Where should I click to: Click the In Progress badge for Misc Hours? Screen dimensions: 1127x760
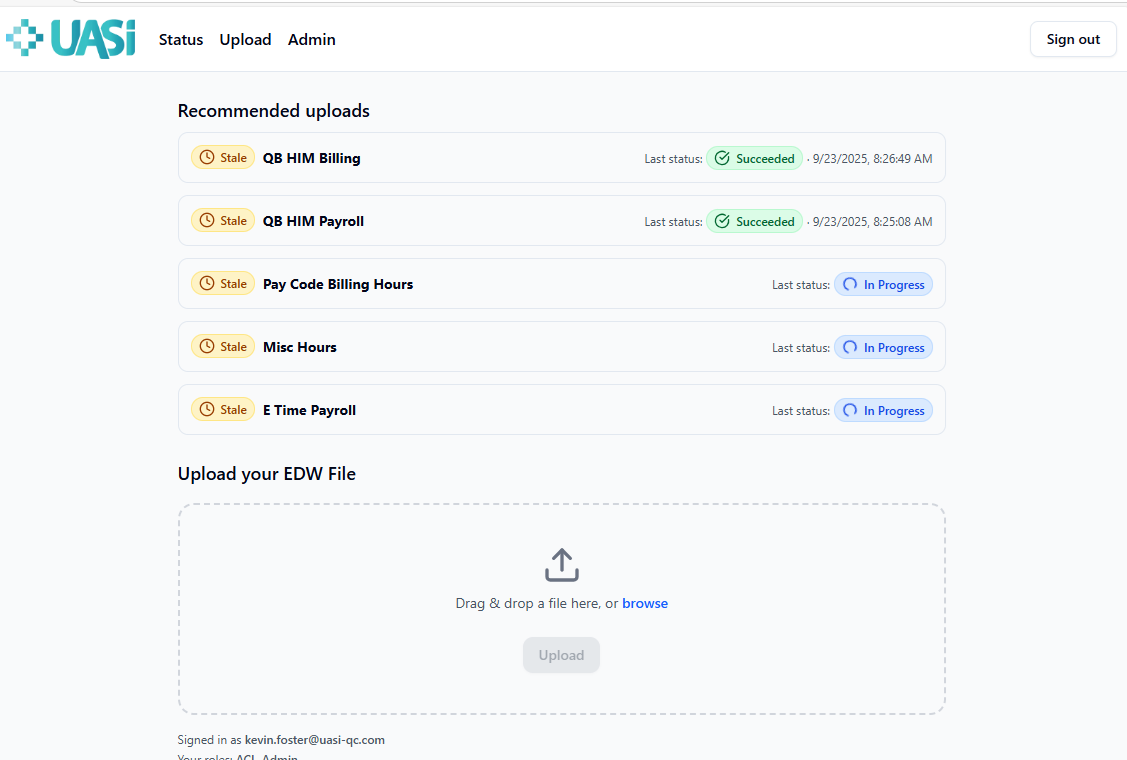pos(883,347)
